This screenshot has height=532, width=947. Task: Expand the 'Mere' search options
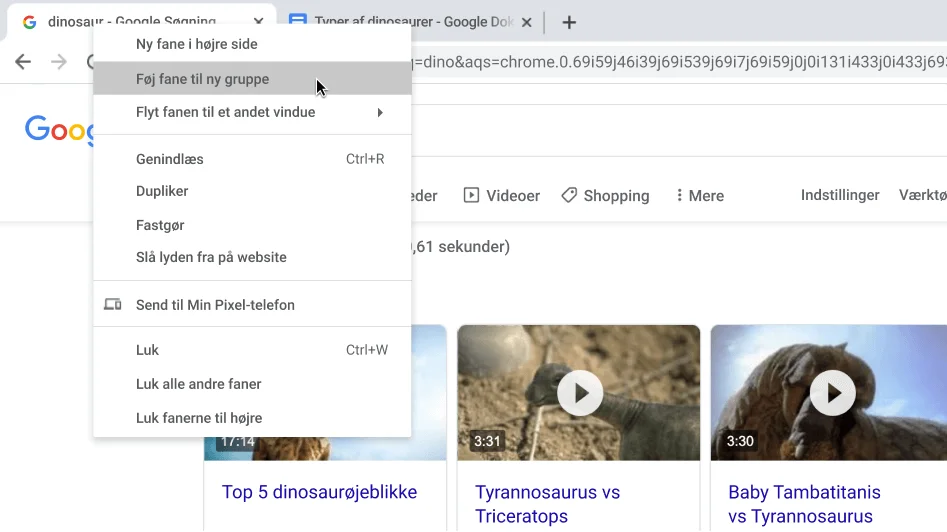click(x=699, y=196)
